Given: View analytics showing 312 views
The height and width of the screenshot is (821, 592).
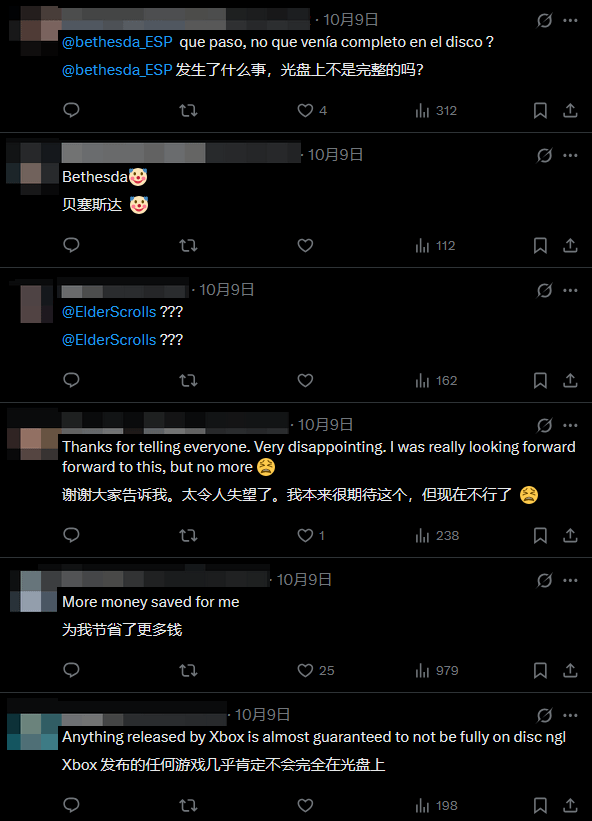Looking at the screenshot, I should pyautogui.click(x=436, y=110).
